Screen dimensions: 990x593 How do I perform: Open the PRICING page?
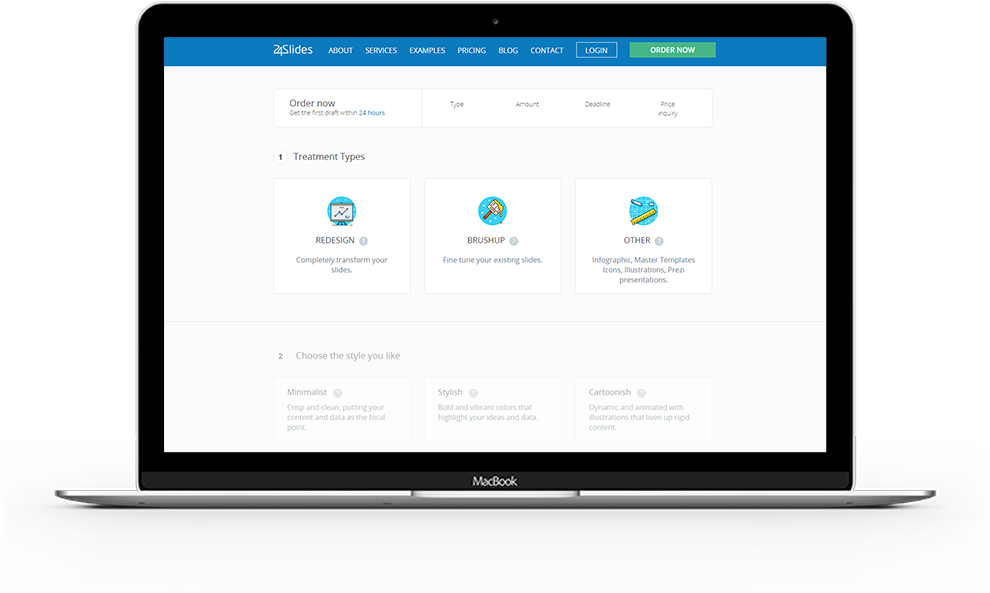coord(471,51)
